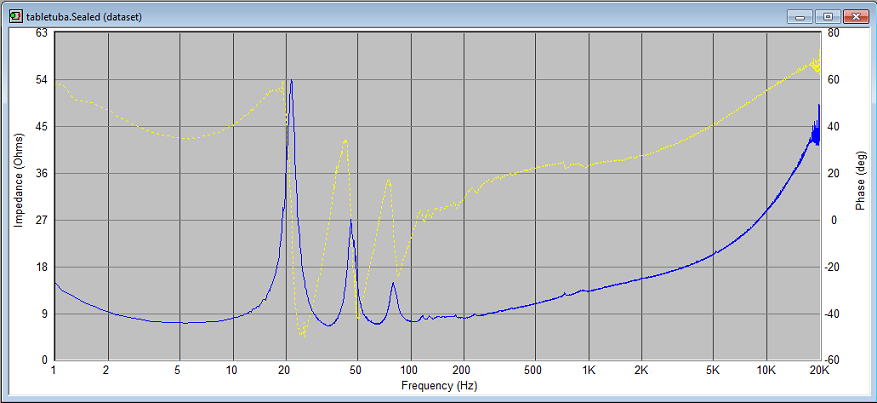877x403 pixels.
Task: Select the Frequency (Hz) axis label
Action: click(x=437, y=385)
